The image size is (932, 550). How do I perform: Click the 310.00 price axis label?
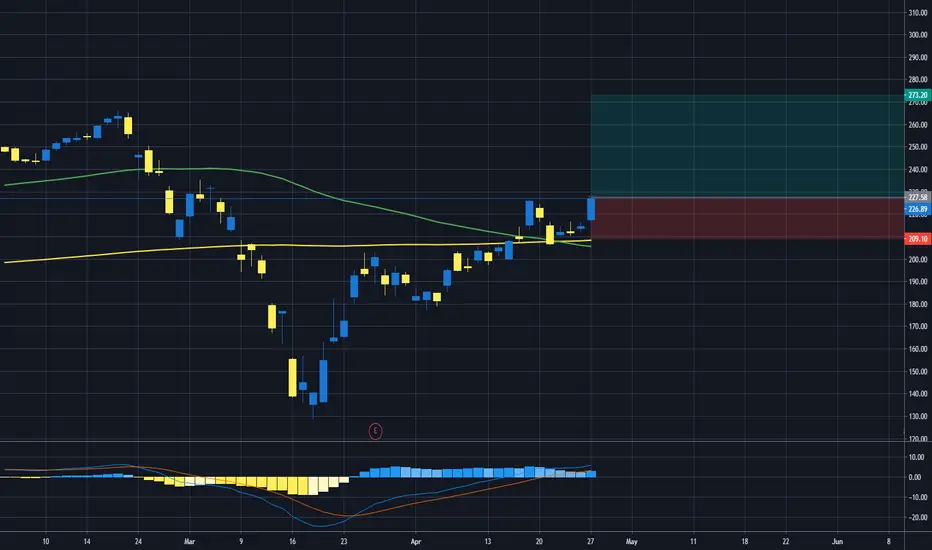pyautogui.click(x=918, y=12)
